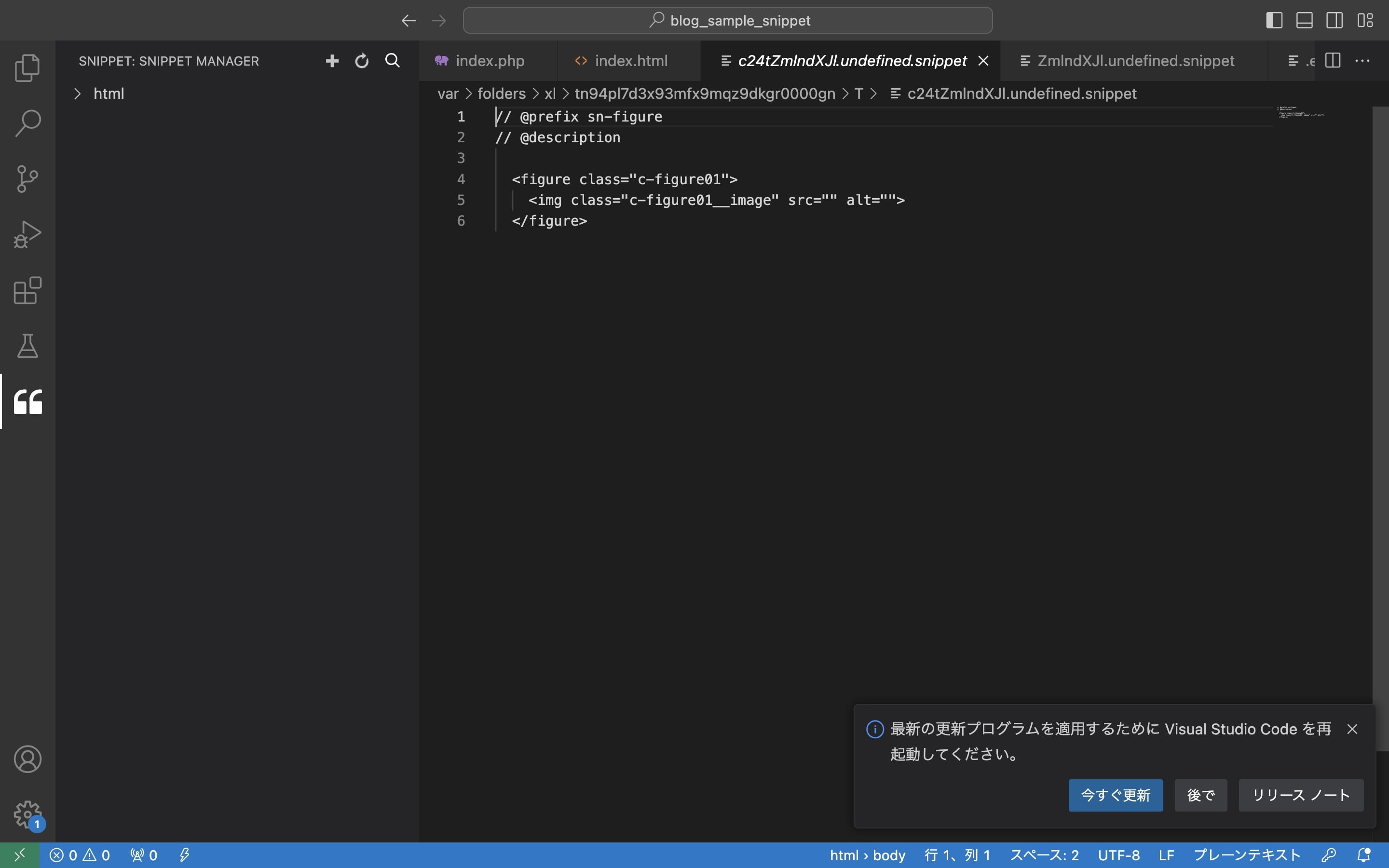The width and height of the screenshot is (1389, 868).
Task: Open the Explorer view in activity bar
Action: [x=27, y=68]
